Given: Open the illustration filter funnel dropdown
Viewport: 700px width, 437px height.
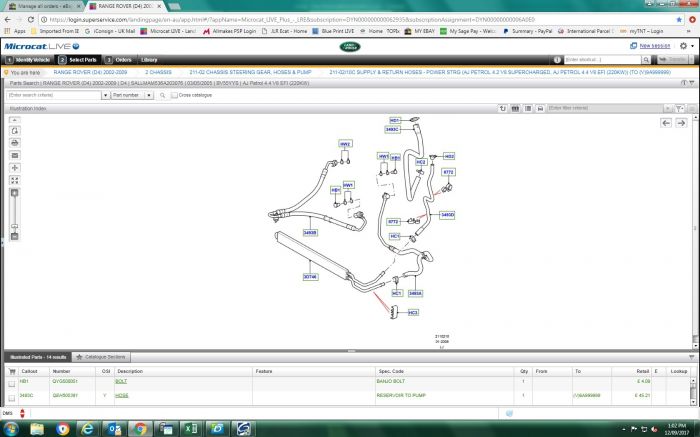Looking at the screenshot, I should click(679, 108).
